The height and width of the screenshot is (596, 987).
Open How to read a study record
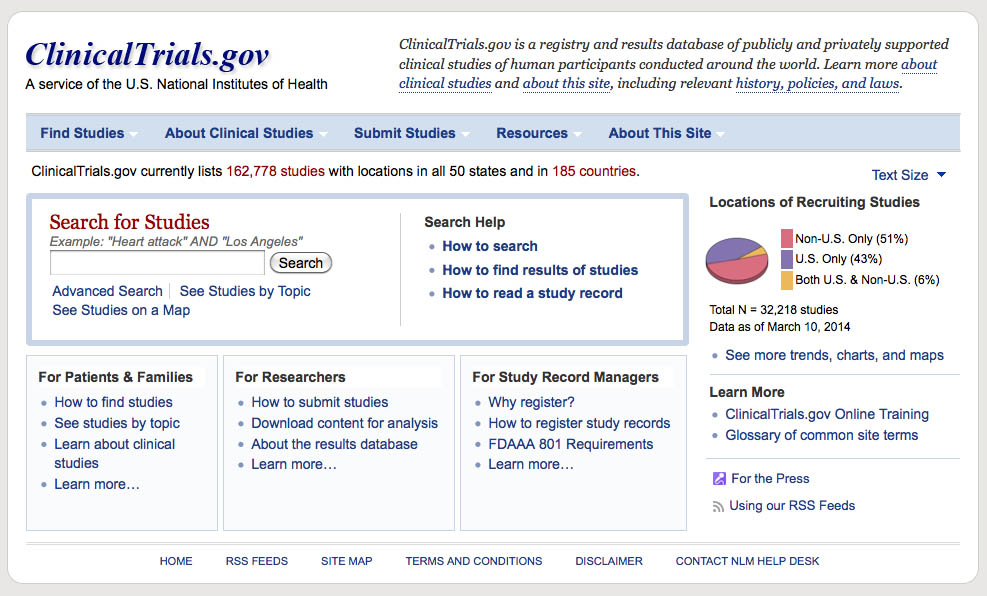532,293
